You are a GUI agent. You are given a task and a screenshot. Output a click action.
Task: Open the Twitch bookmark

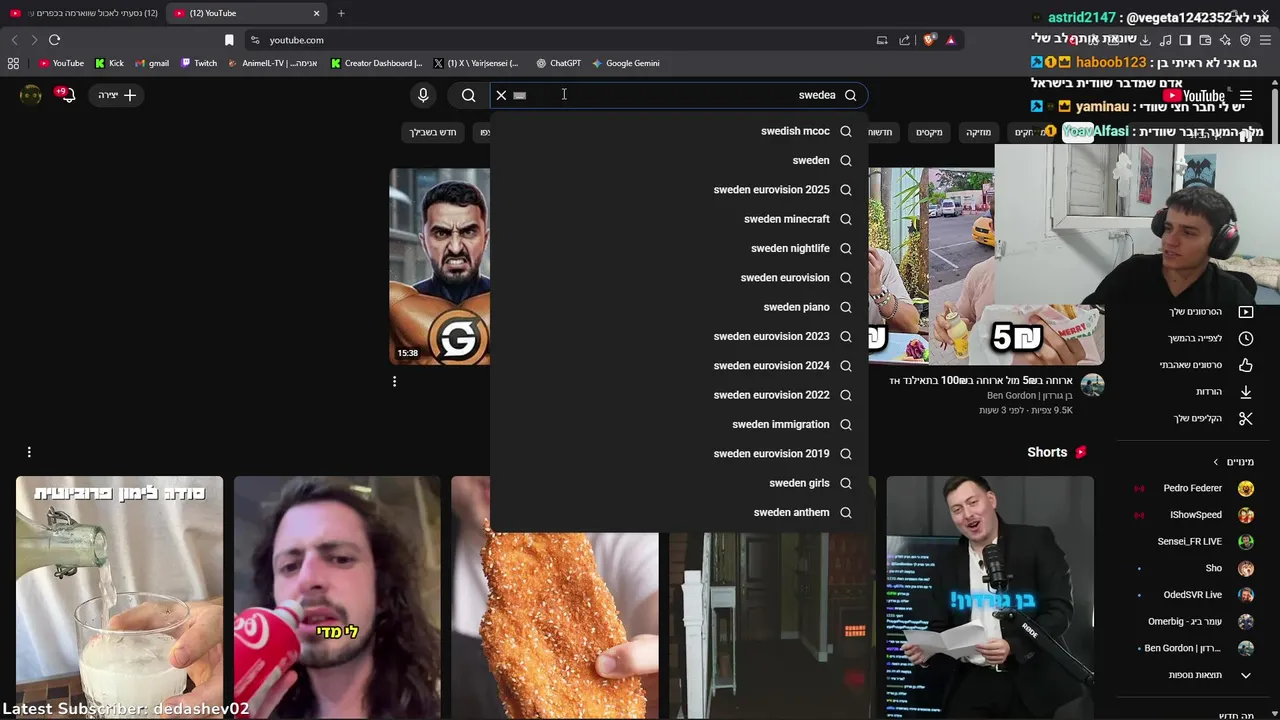coord(199,63)
